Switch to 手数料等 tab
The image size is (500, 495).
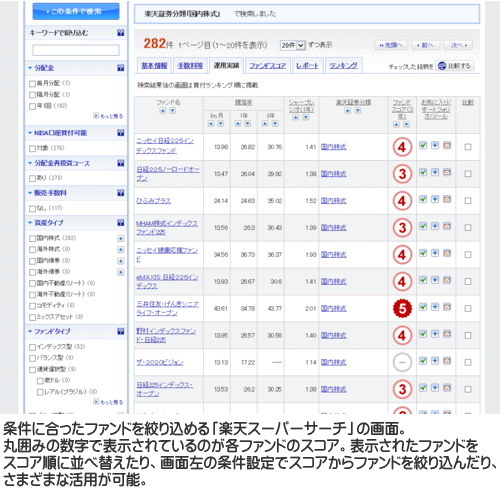(190, 65)
